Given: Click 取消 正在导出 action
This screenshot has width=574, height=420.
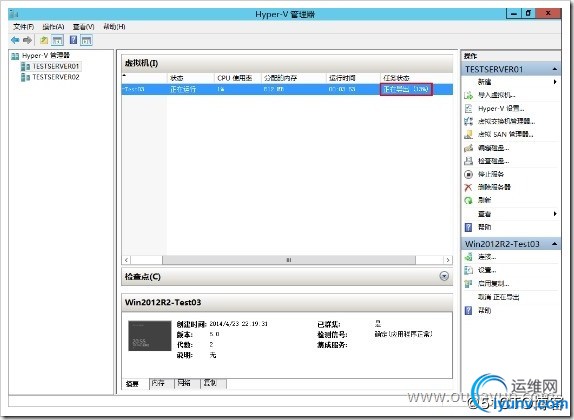Looking at the screenshot, I should 499,297.
